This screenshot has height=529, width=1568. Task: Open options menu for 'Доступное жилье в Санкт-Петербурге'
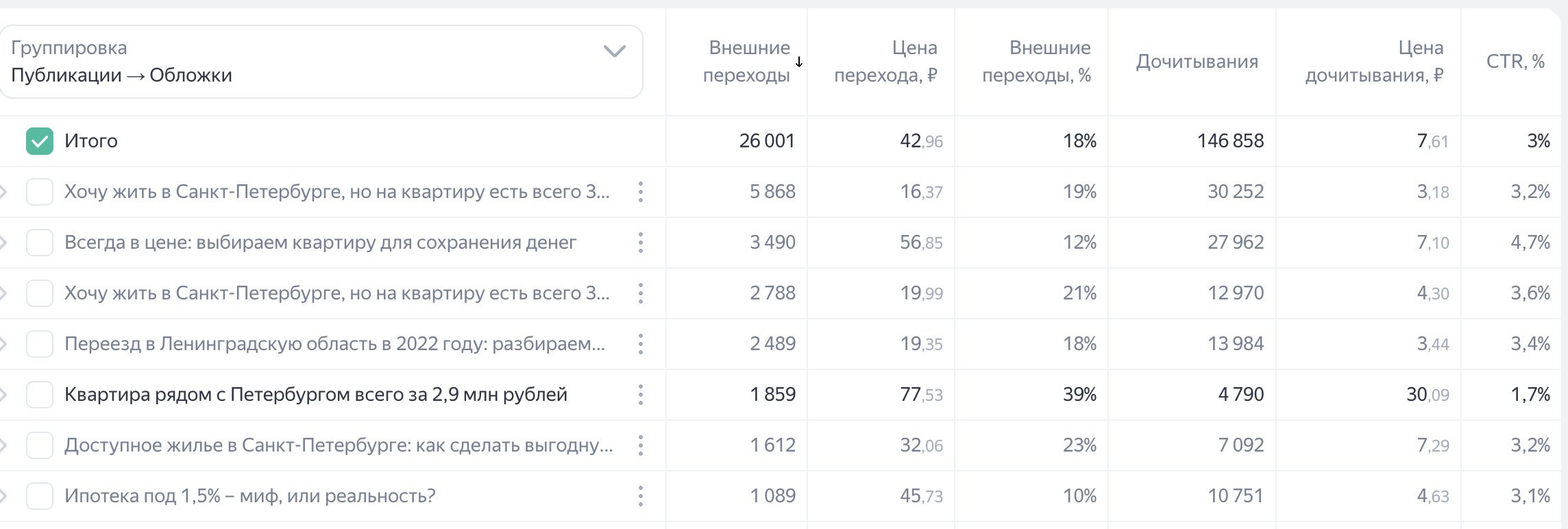pos(640,445)
